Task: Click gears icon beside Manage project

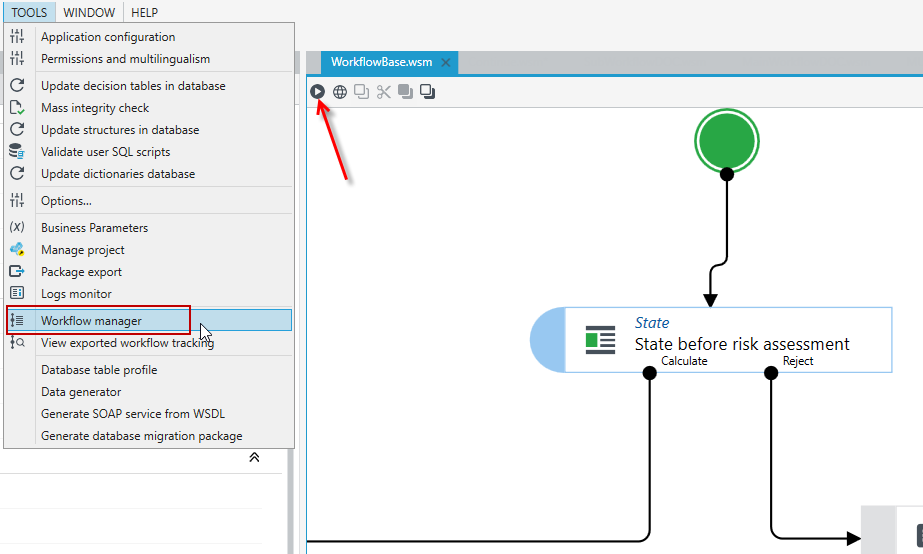Action: (x=17, y=249)
